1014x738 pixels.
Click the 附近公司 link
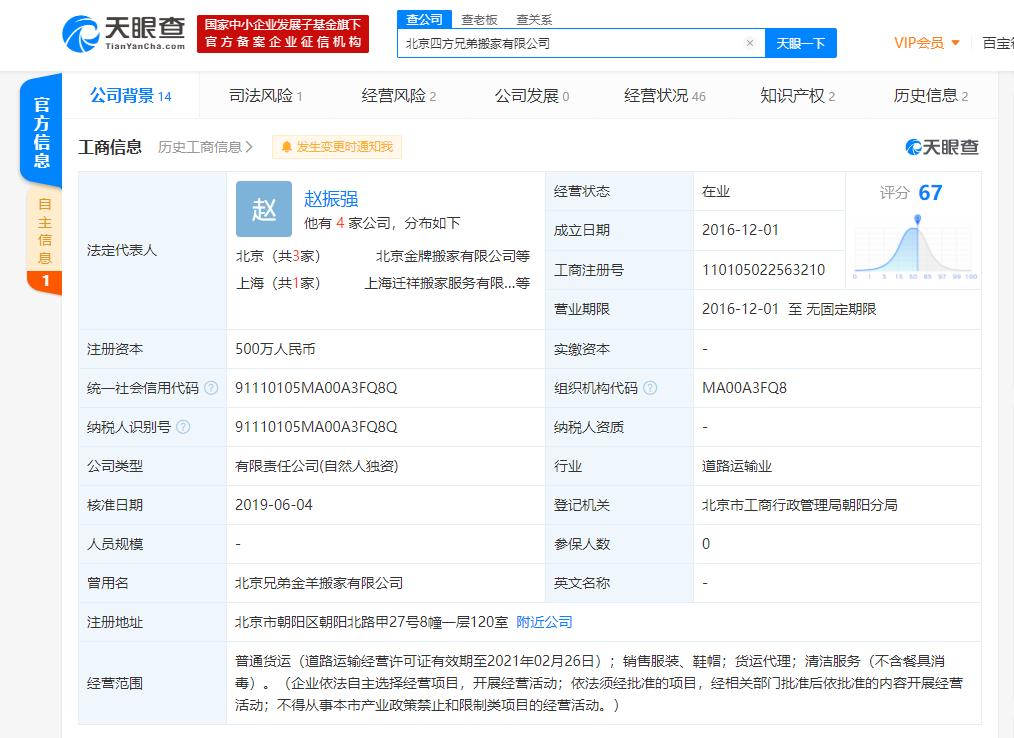tap(544, 622)
